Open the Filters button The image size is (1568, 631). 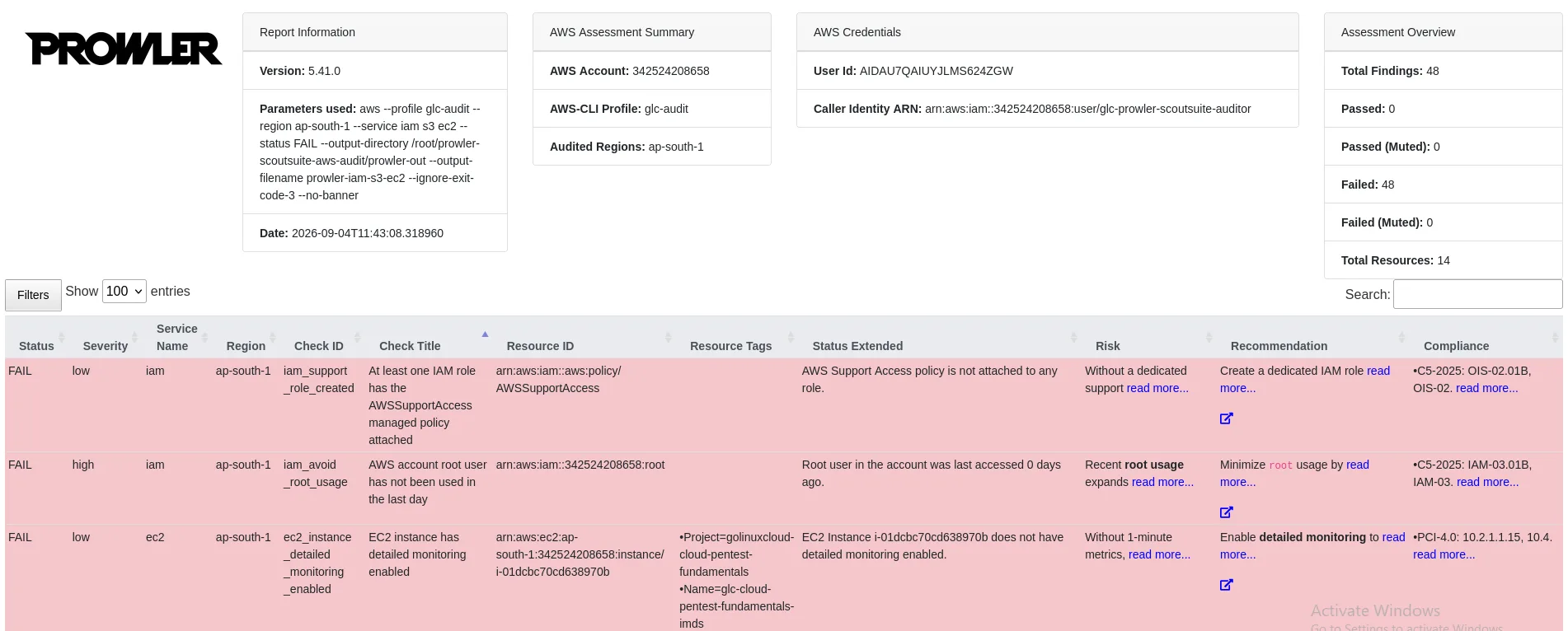33,295
